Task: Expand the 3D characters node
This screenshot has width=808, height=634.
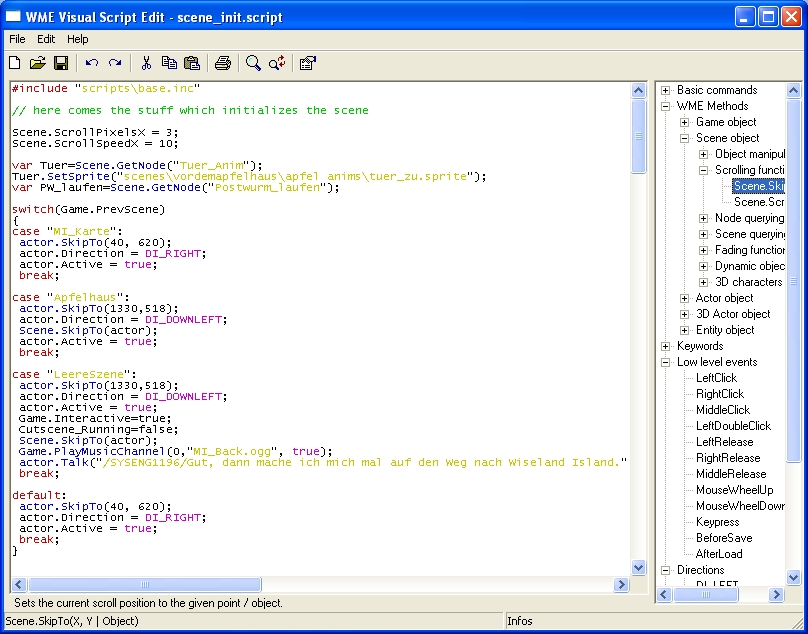Action: [703, 282]
